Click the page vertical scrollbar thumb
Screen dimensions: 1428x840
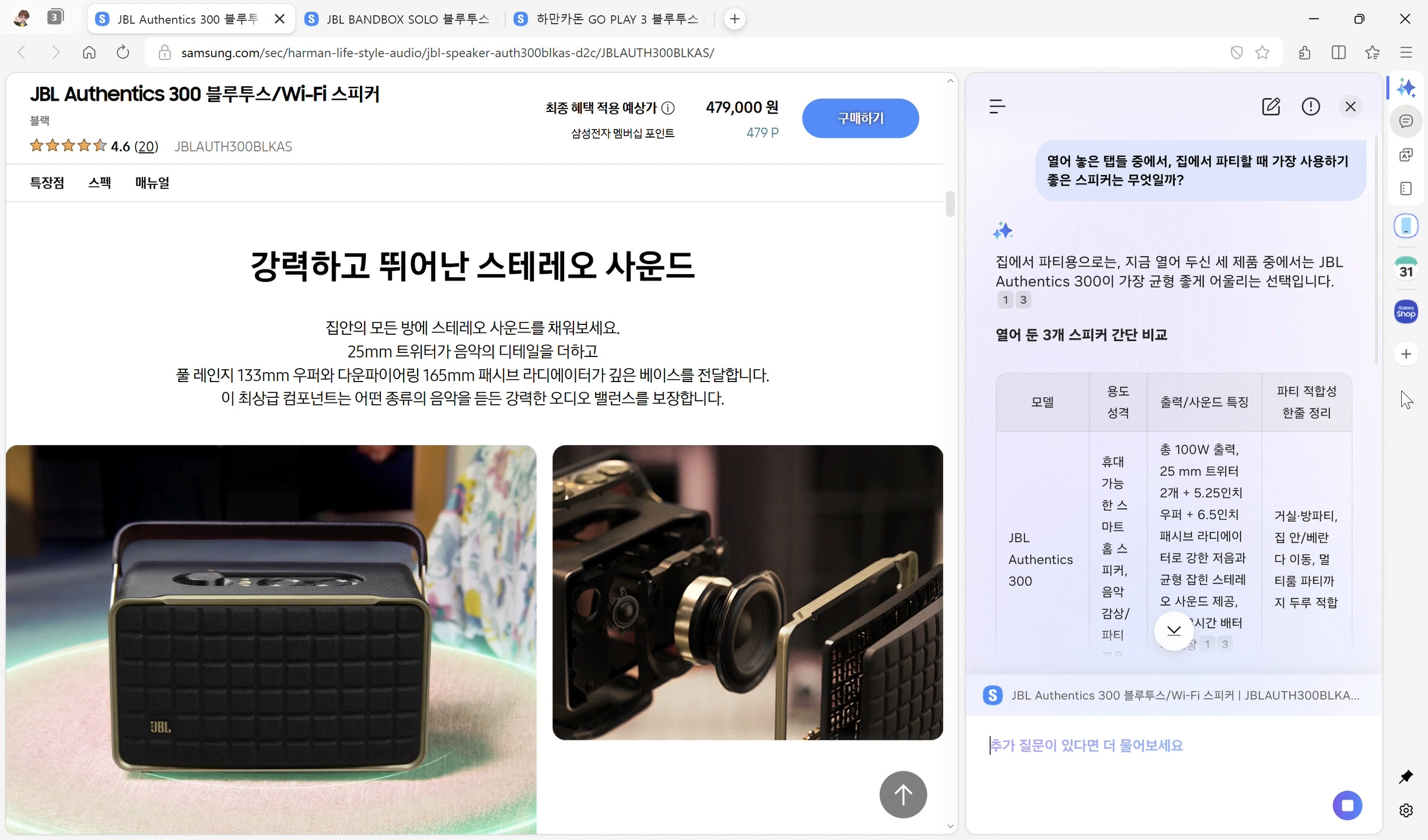[x=950, y=204]
